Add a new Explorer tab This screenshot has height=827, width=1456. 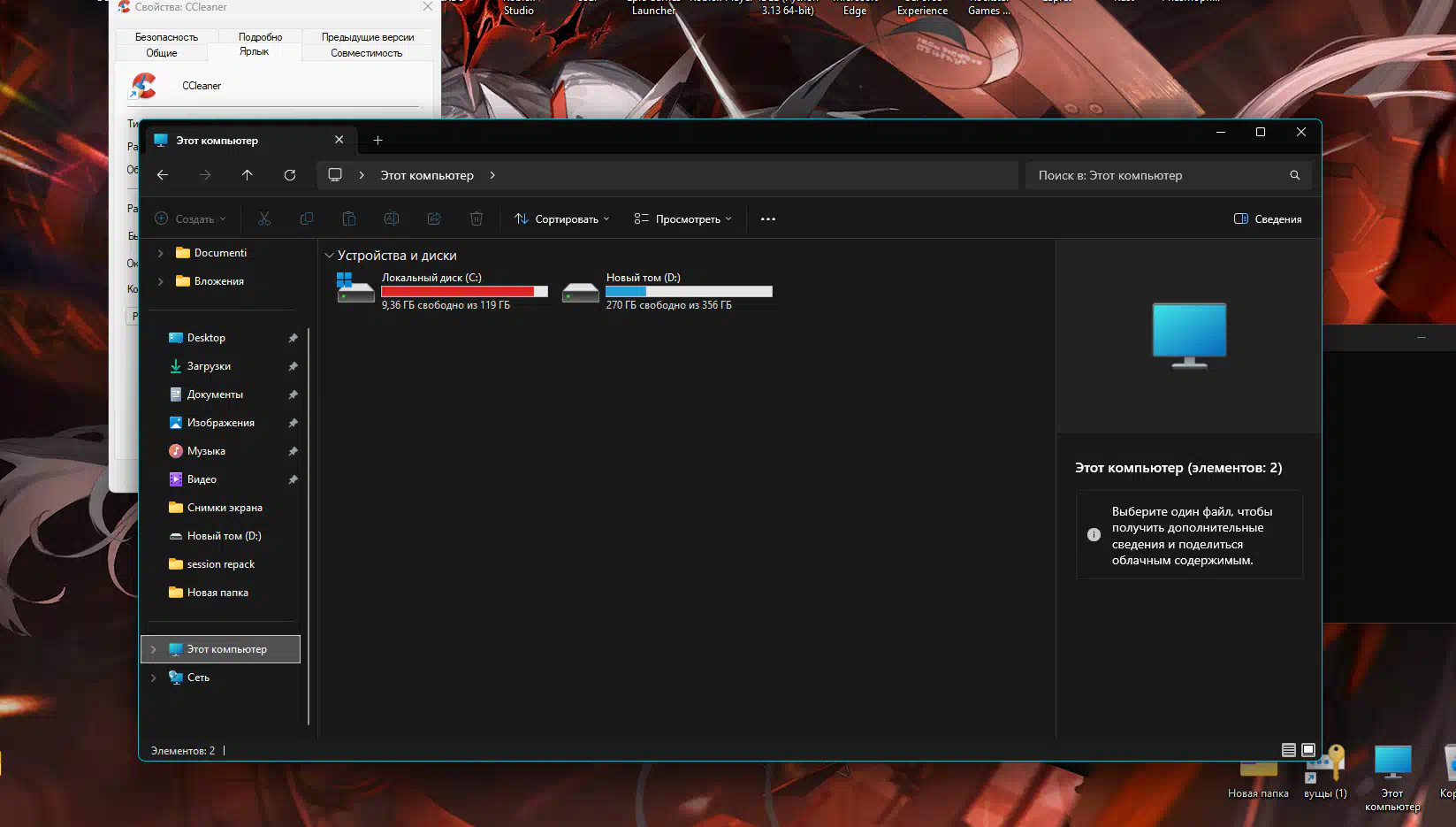[377, 140]
